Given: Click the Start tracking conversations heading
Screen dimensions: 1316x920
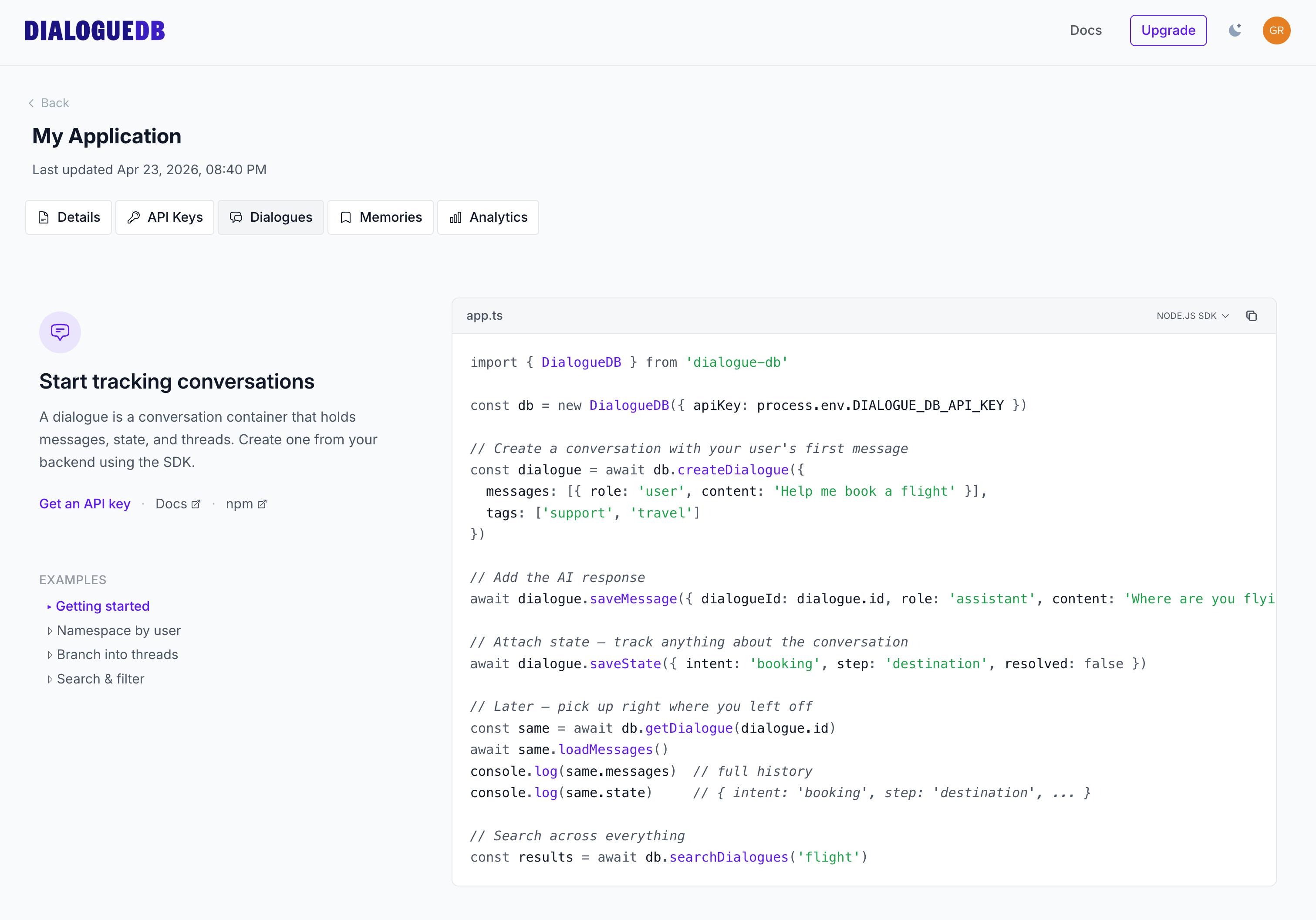Looking at the screenshot, I should pos(176,382).
